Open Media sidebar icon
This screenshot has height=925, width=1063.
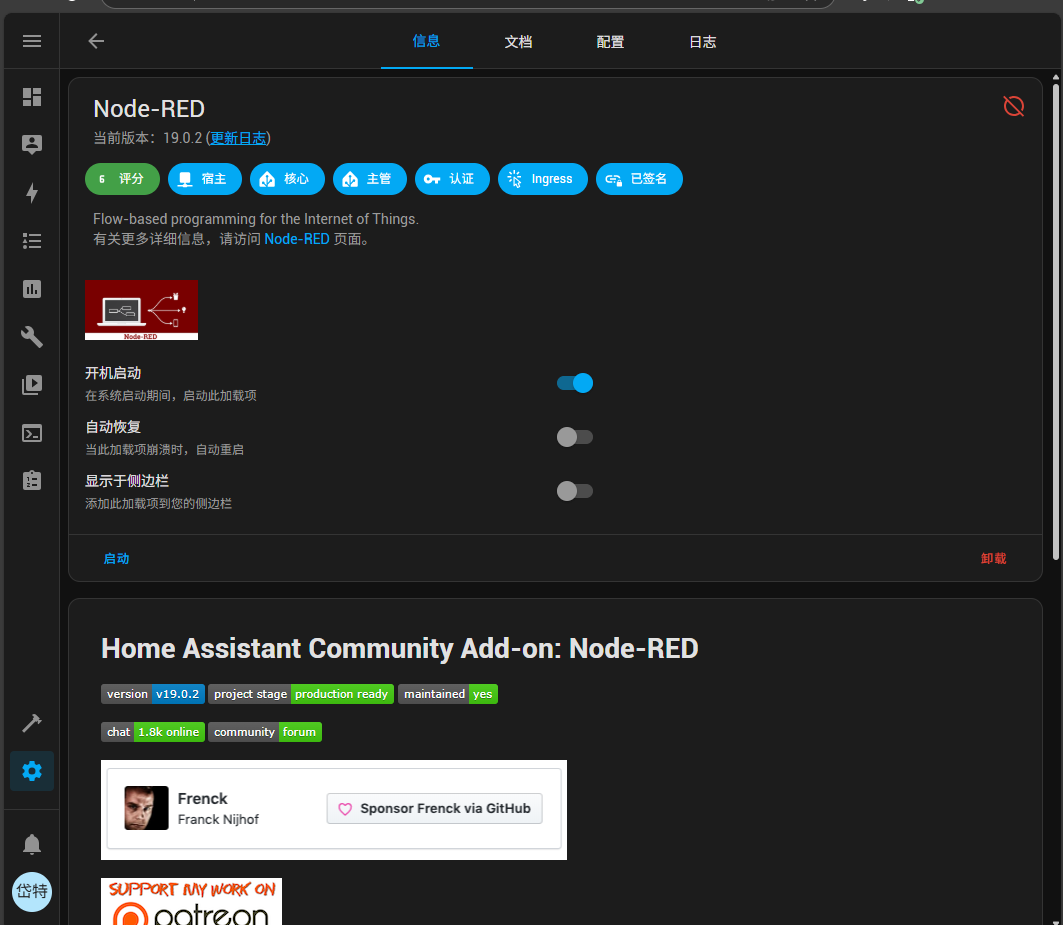pos(32,385)
